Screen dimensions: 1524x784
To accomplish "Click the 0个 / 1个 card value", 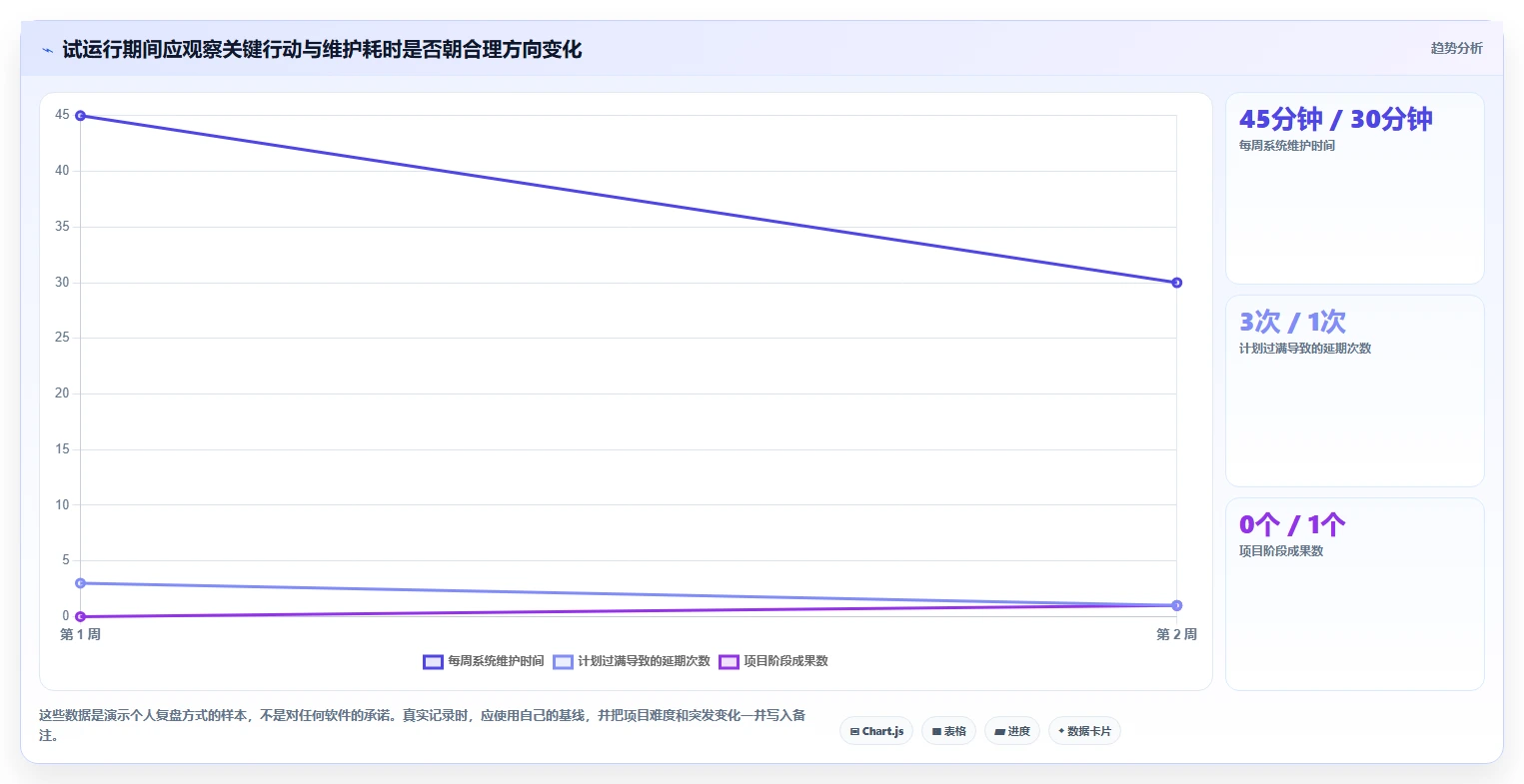I will [1292, 524].
